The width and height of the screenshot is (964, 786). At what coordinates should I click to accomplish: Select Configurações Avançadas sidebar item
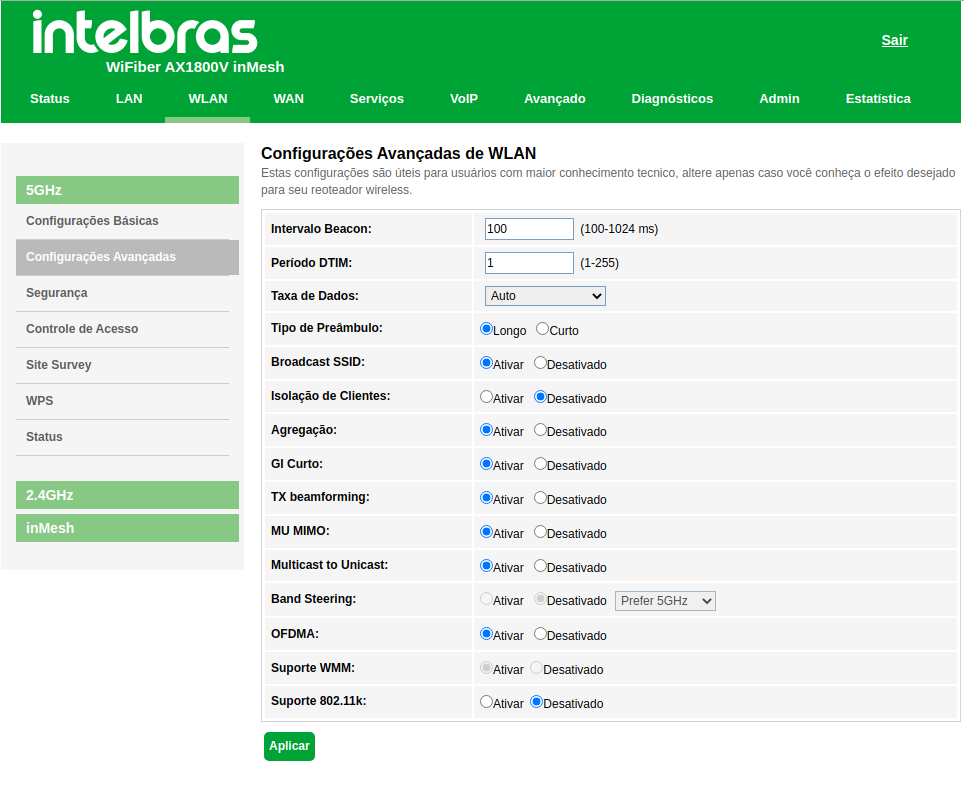point(127,257)
